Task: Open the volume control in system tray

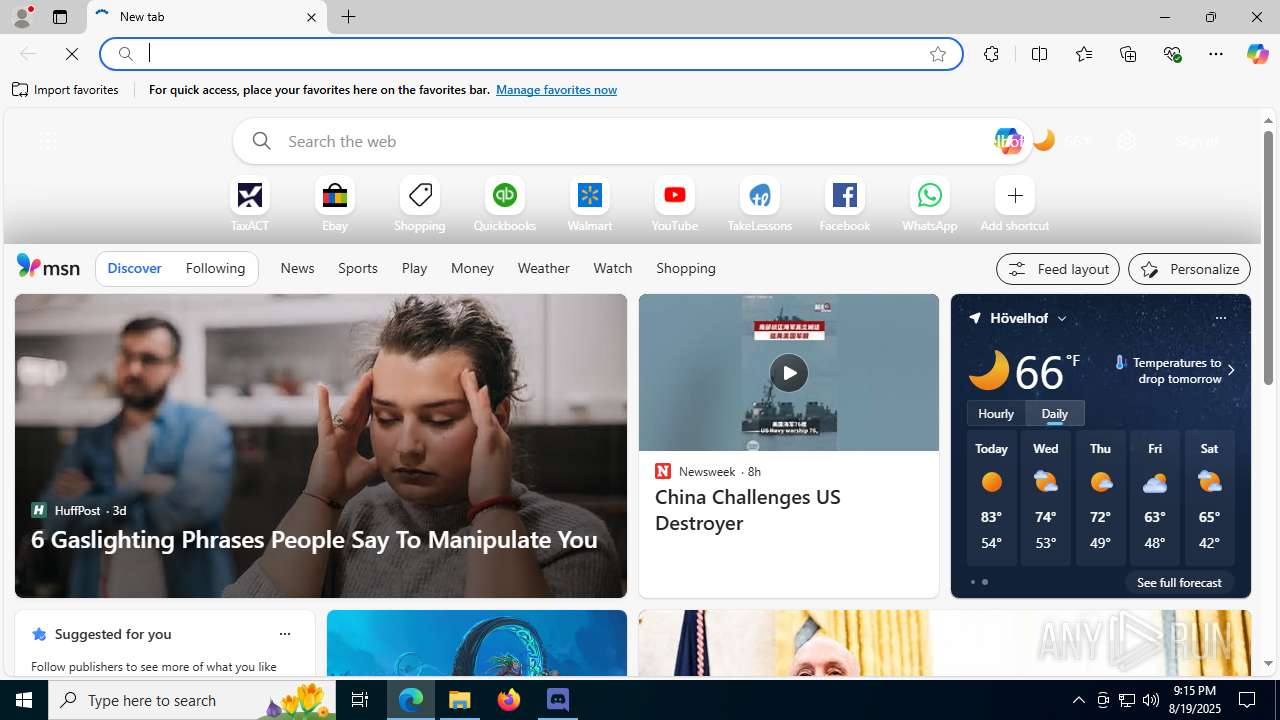Action: [1151, 700]
